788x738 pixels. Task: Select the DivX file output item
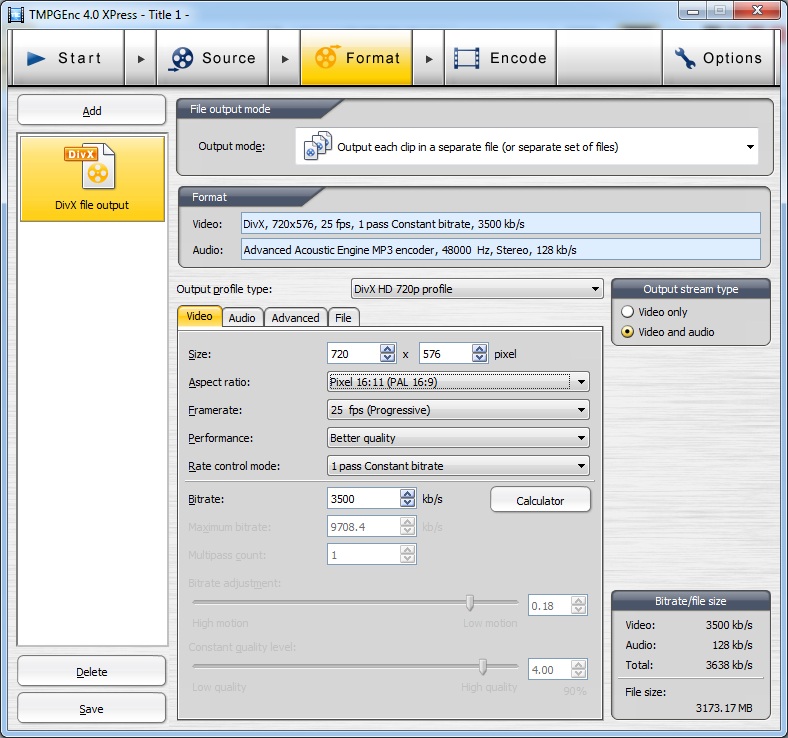pyautogui.click(x=92, y=178)
